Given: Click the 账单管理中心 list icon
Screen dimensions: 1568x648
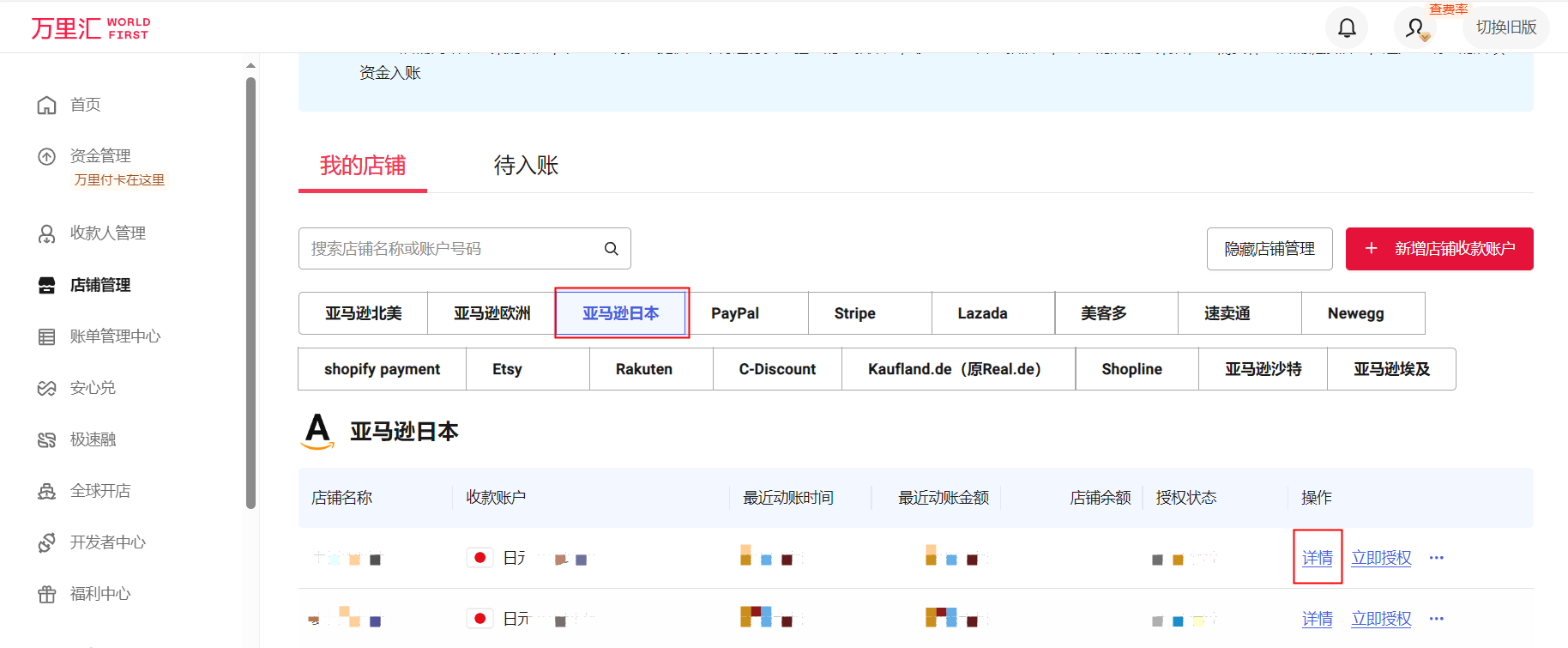Looking at the screenshot, I should (46, 336).
